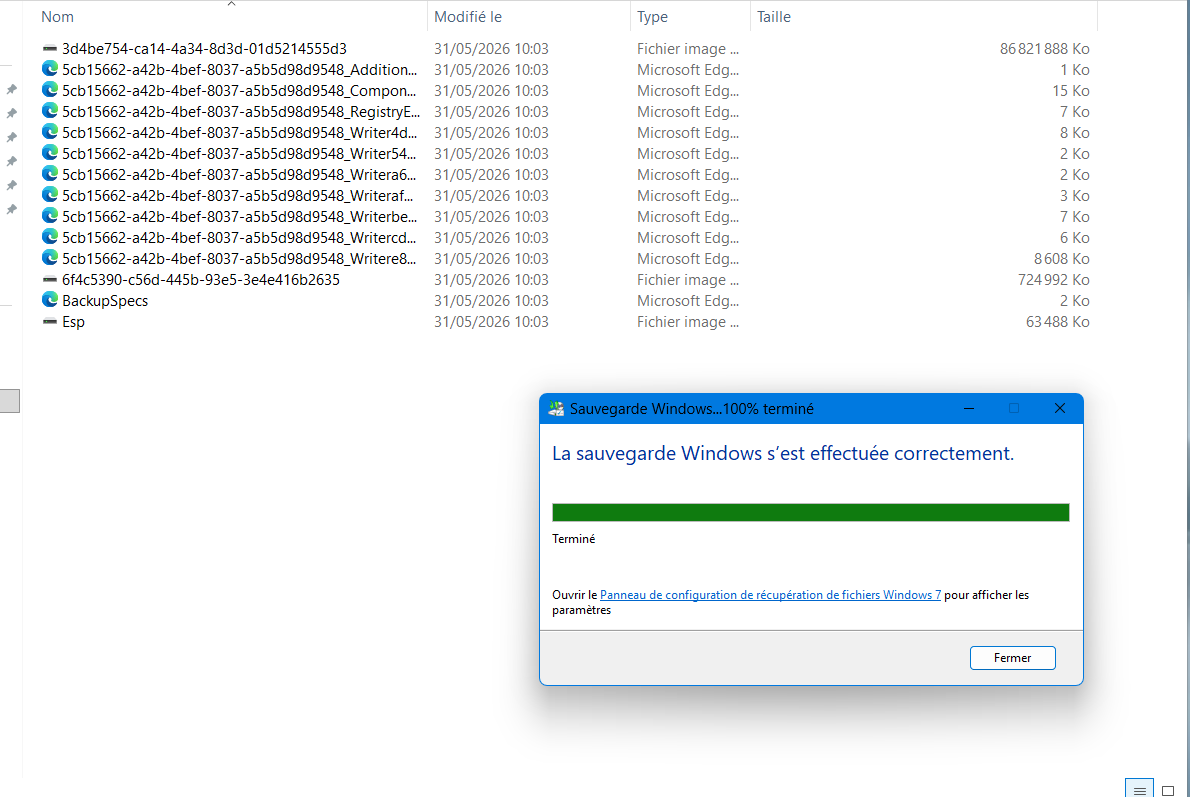Open the Panneau de configuration de récupération link
The width and height of the screenshot is (1190, 797).
tap(770, 595)
